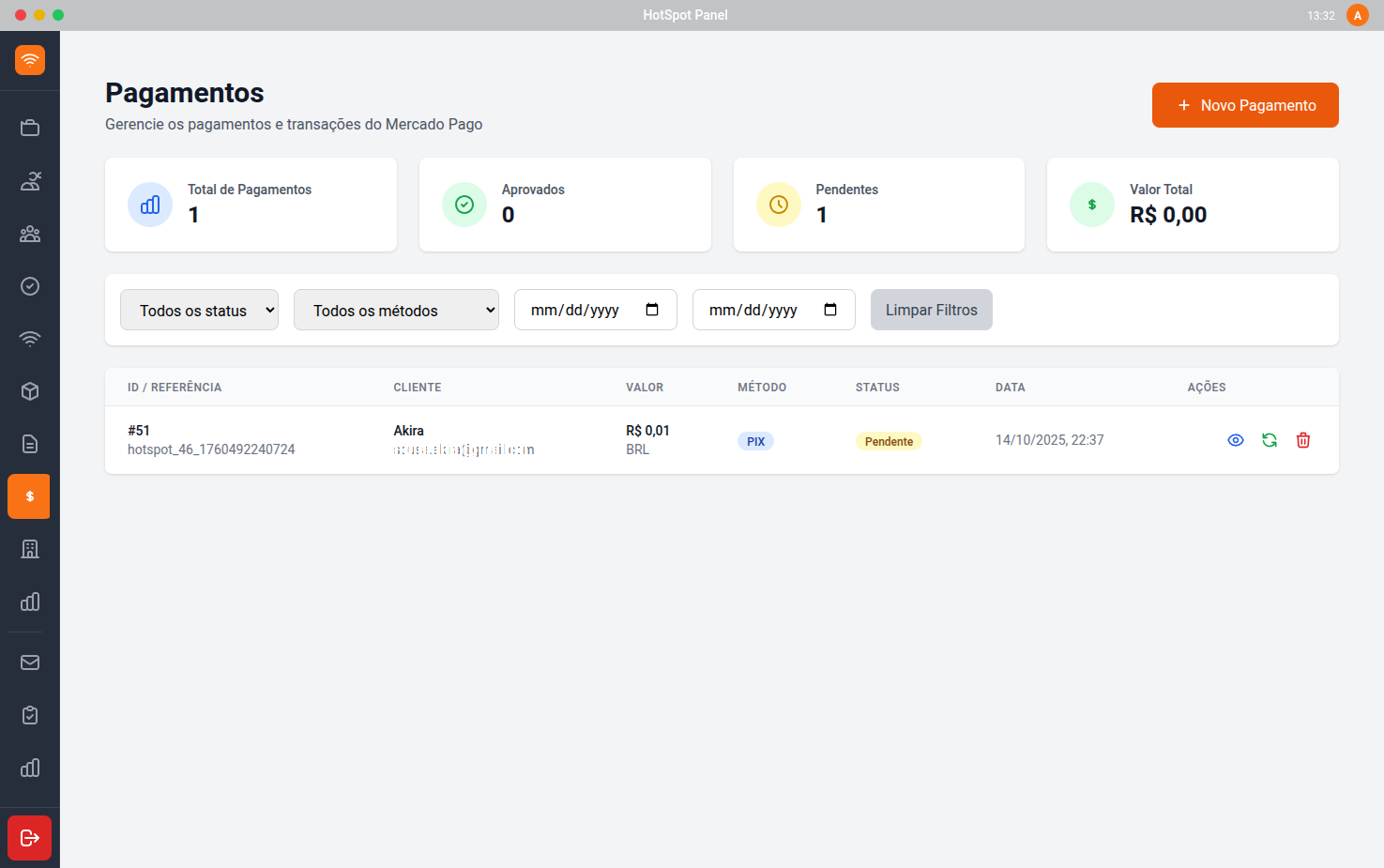Click the WiFi logo in the sidebar
The image size is (1384, 868).
30,60
